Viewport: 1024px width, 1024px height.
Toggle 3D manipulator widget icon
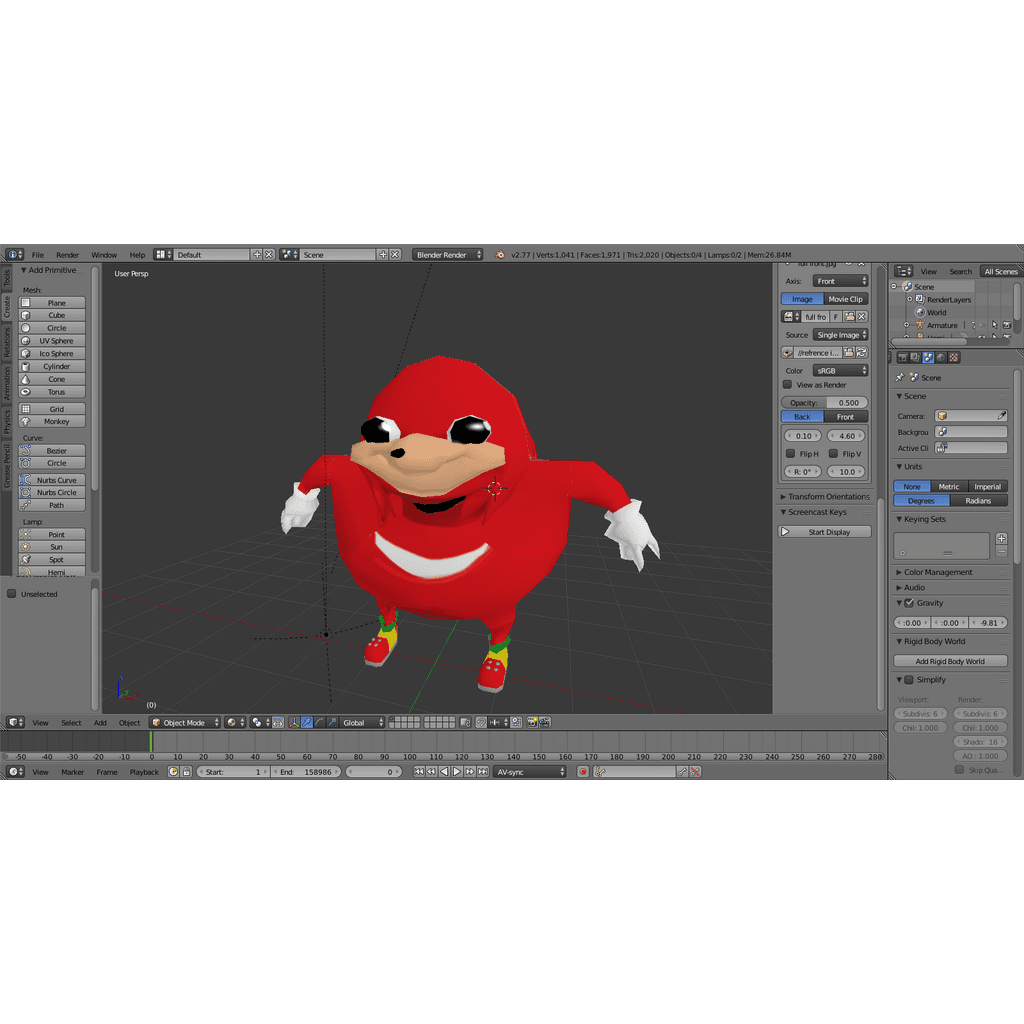[294, 722]
